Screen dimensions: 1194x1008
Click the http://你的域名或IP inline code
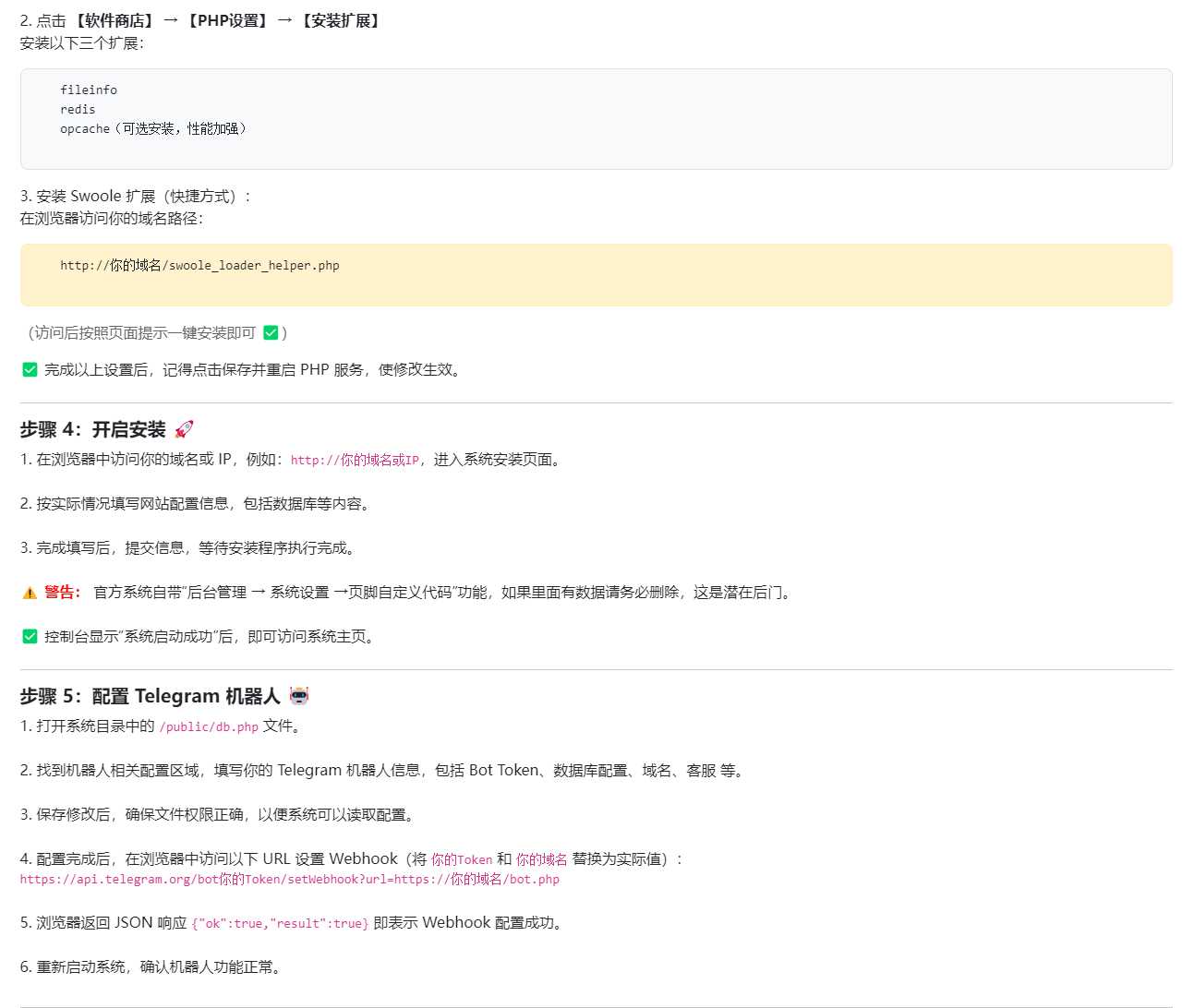coord(355,460)
